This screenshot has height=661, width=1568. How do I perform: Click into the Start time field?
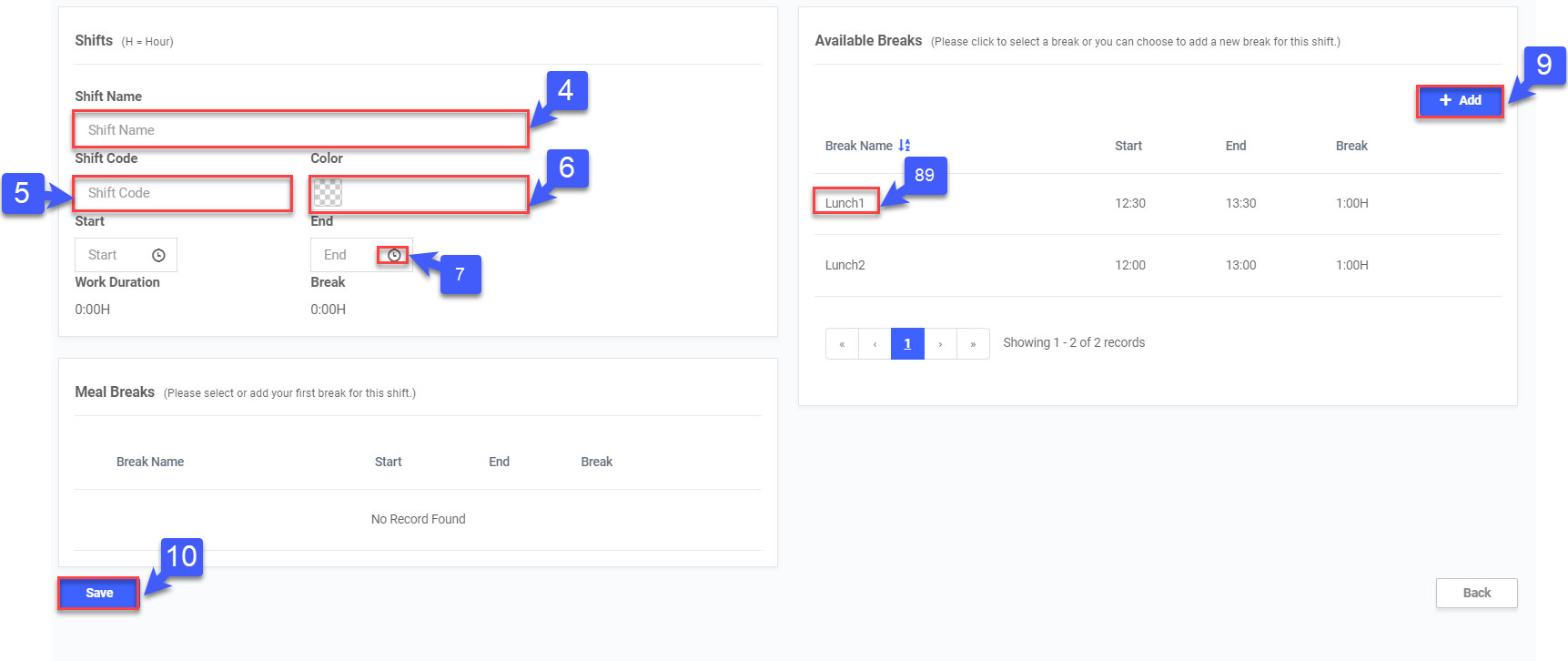click(x=109, y=256)
